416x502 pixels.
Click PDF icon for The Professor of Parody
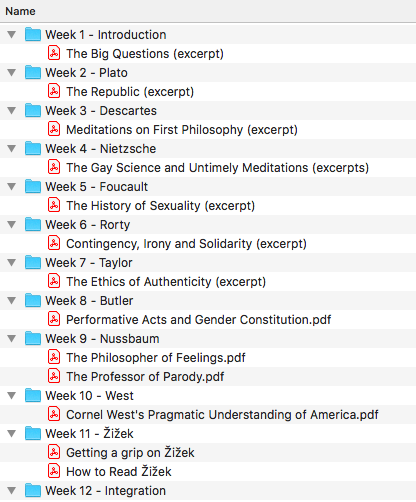[x=54, y=376]
